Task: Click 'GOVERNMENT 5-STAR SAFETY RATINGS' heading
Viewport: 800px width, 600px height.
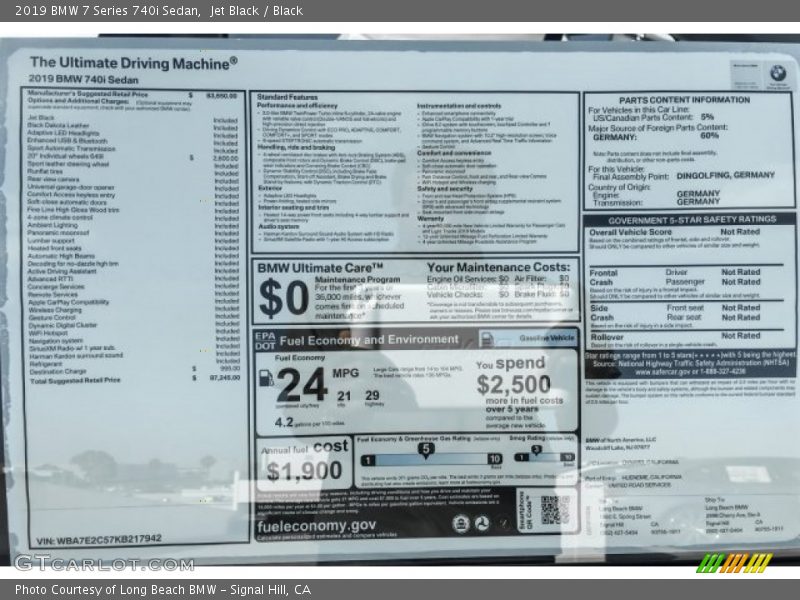Action: click(x=692, y=220)
